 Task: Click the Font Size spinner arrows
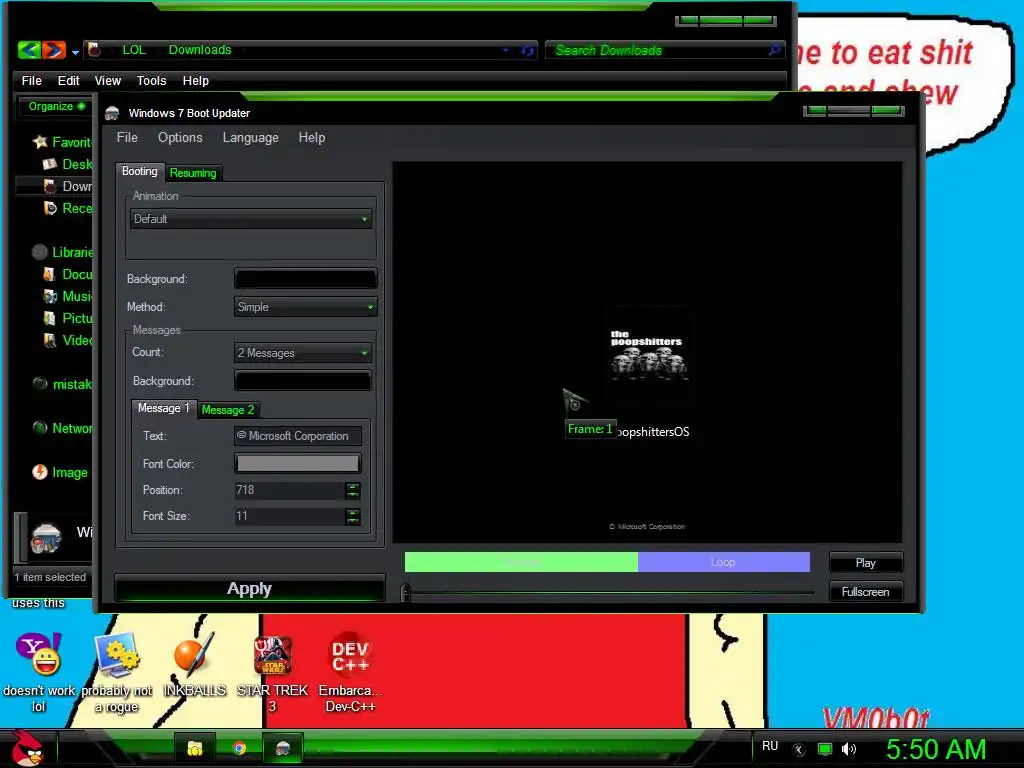click(x=353, y=517)
